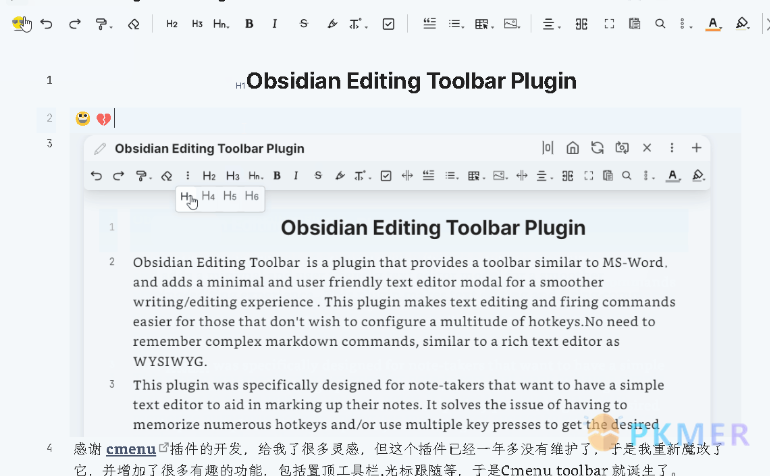Click the format brush in popover toolbar
Image resolution: width=770 pixels, height=476 pixels.
pos(143,176)
